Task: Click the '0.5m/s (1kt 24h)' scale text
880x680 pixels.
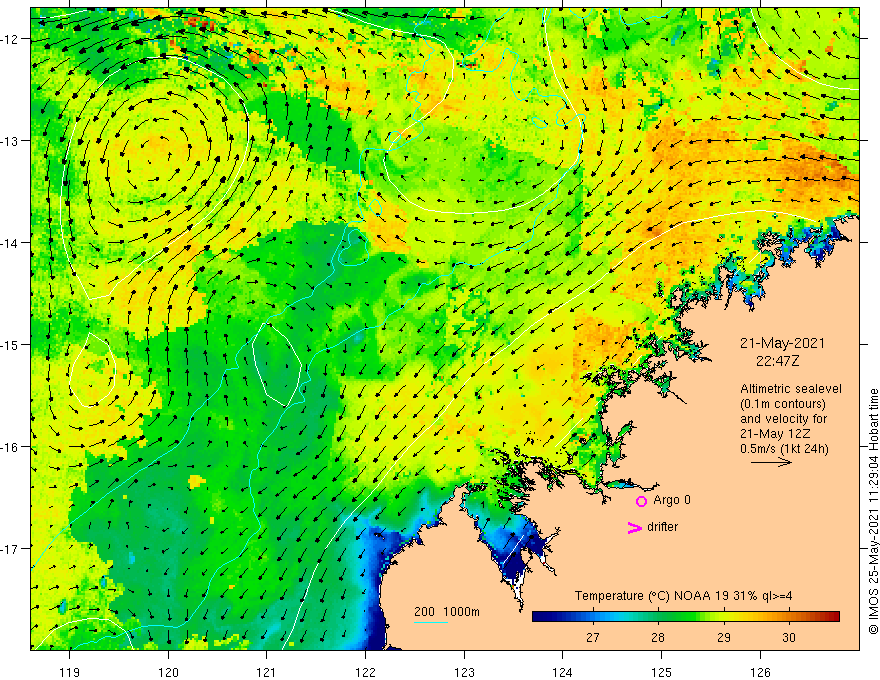Action: (784, 449)
